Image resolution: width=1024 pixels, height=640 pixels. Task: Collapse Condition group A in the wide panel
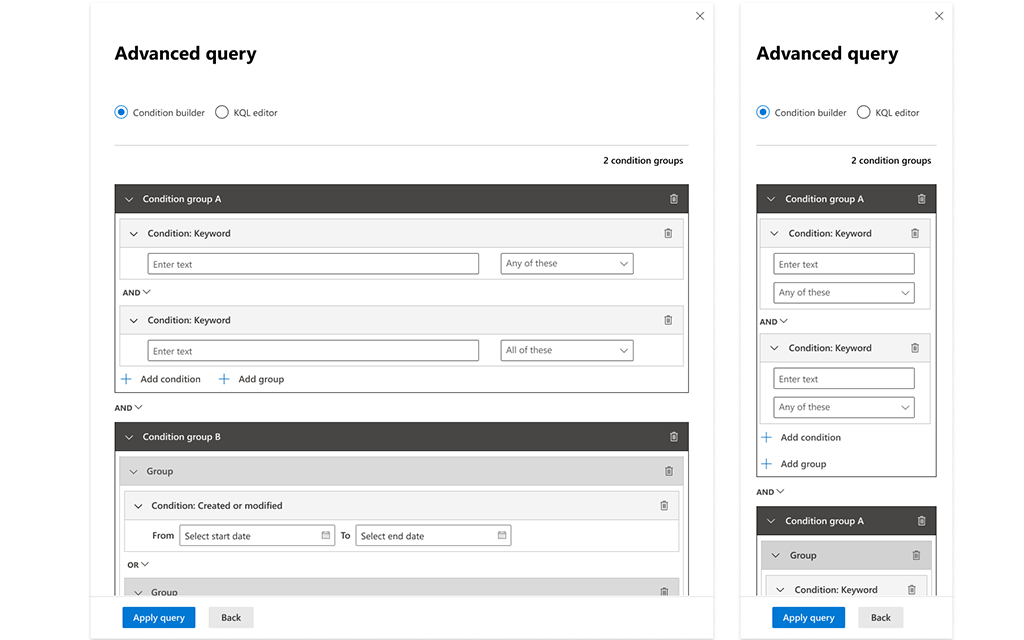click(129, 199)
